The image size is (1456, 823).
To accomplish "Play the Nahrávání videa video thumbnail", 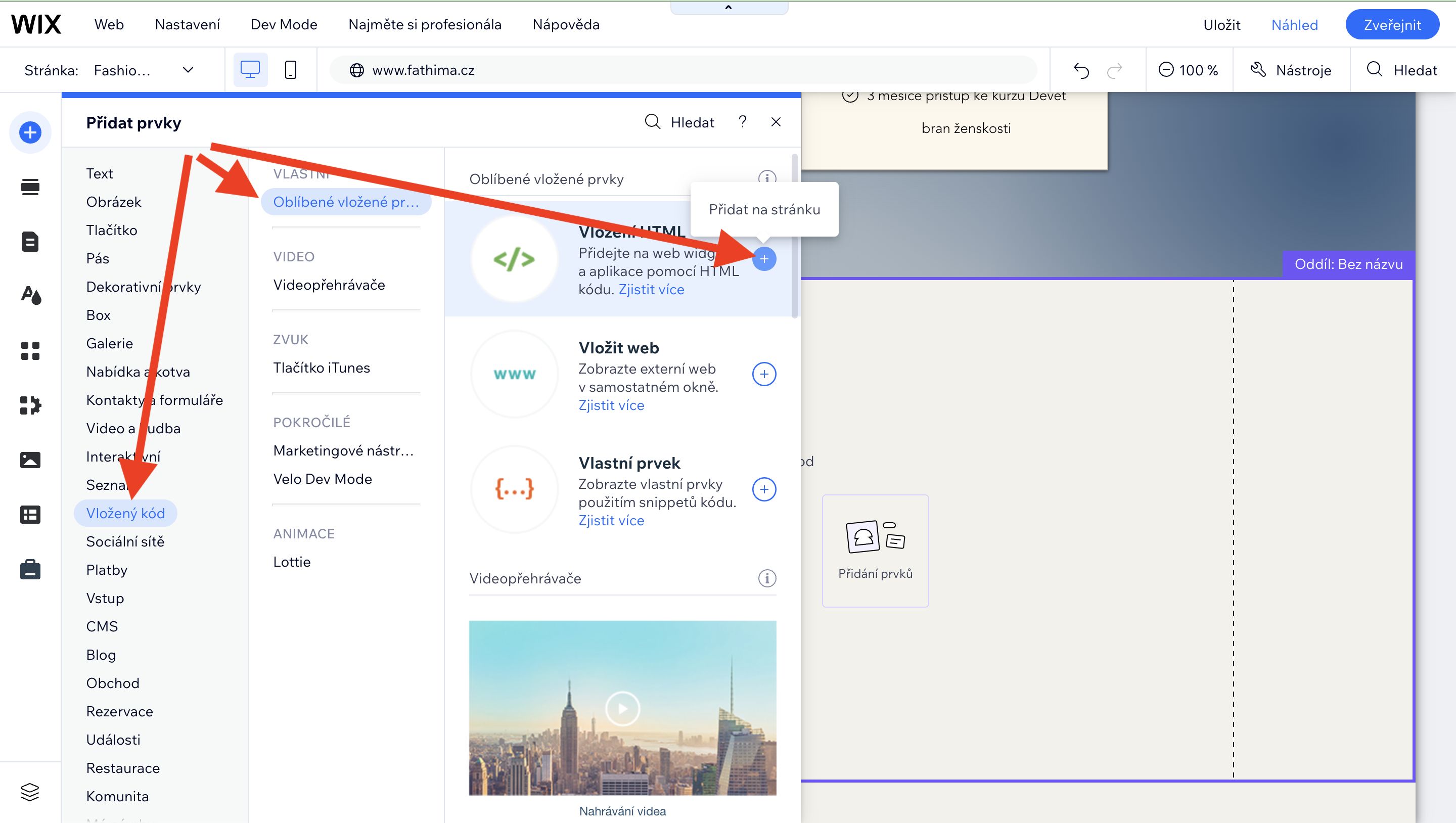I will point(622,708).
